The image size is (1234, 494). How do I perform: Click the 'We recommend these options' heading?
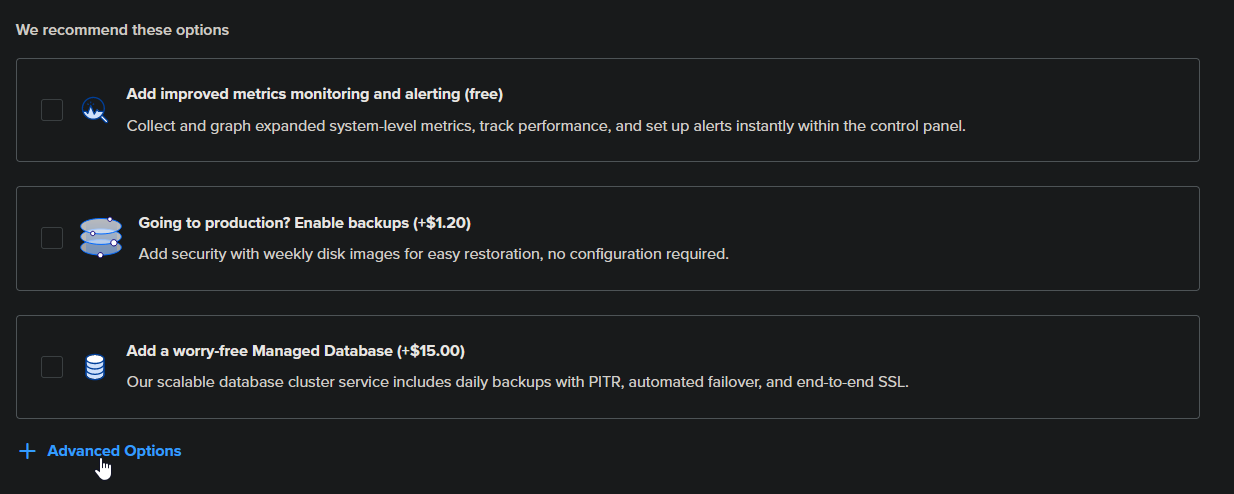point(122,30)
